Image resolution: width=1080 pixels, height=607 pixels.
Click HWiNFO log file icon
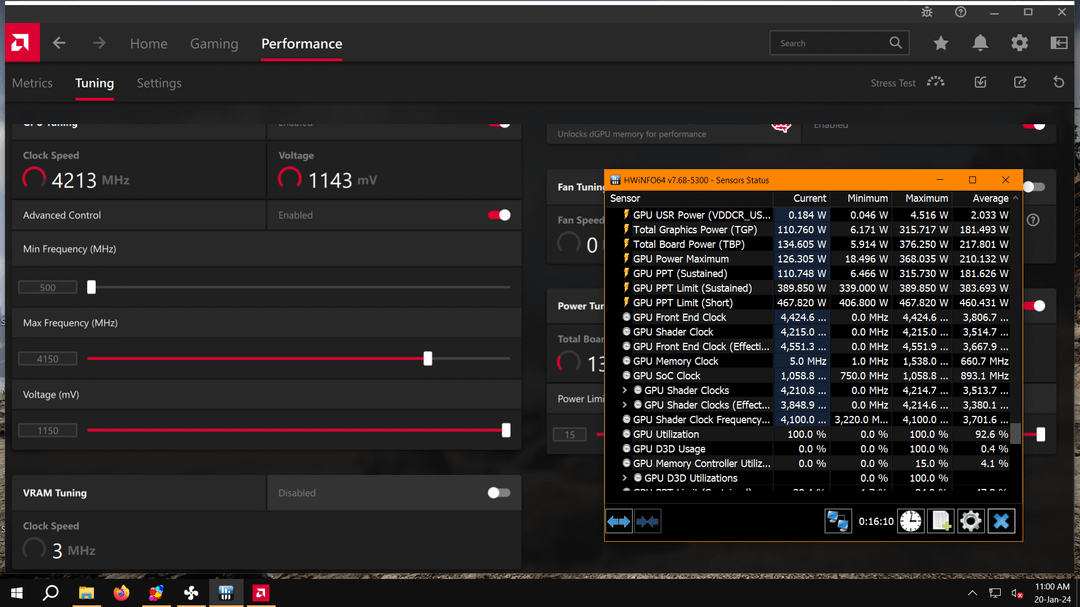tap(941, 522)
